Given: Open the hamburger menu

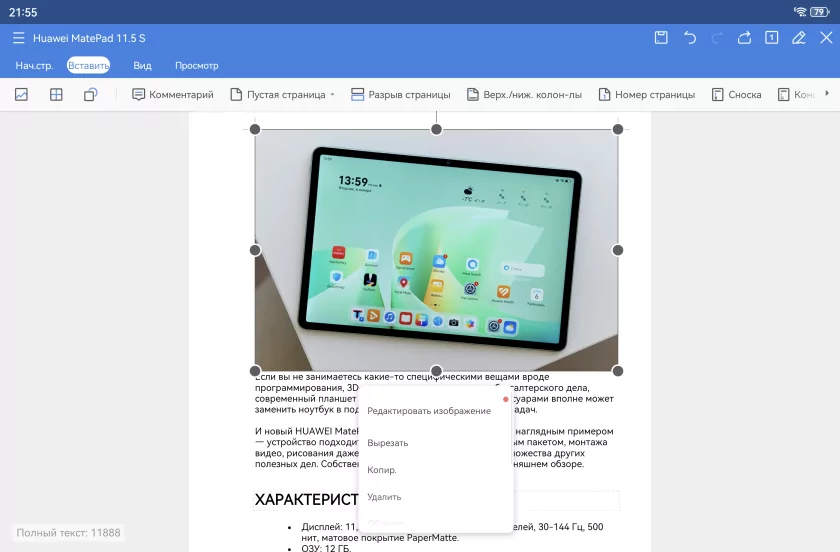Looking at the screenshot, I should tap(19, 38).
